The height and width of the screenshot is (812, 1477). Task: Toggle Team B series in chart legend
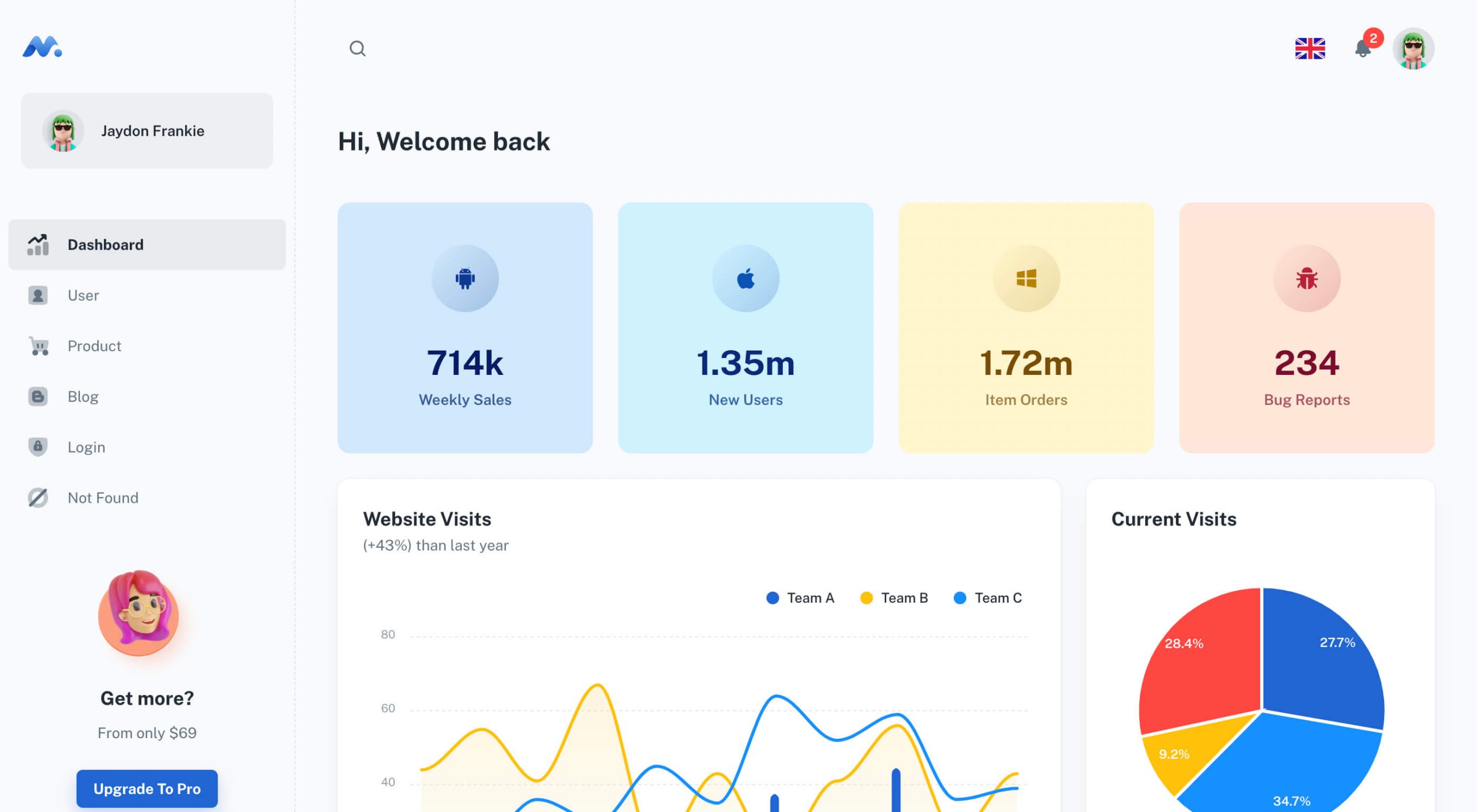(x=894, y=598)
